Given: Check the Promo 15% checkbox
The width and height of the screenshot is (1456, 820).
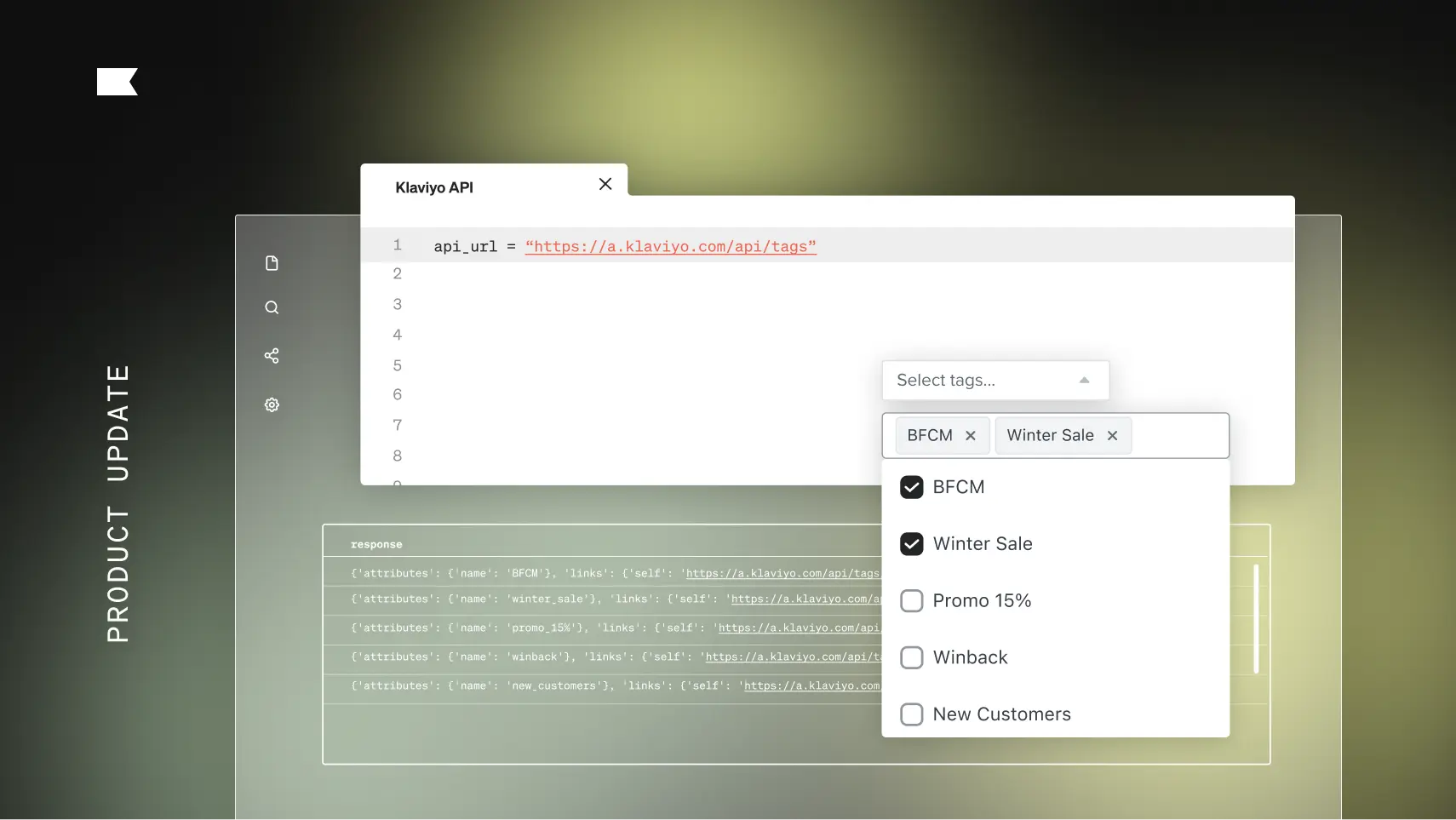Looking at the screenshot, I should 912,600.
